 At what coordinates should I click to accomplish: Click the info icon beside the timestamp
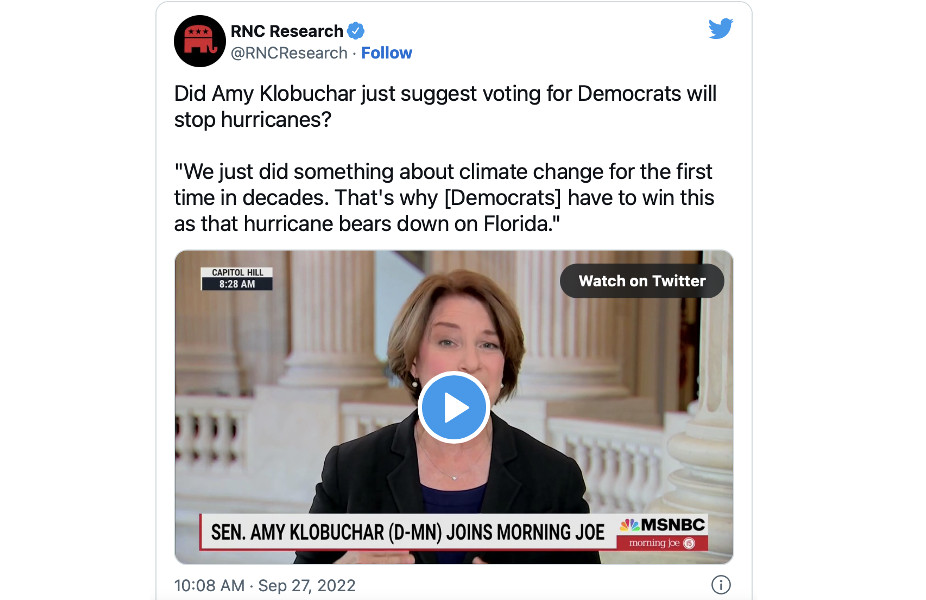[720, 585]
